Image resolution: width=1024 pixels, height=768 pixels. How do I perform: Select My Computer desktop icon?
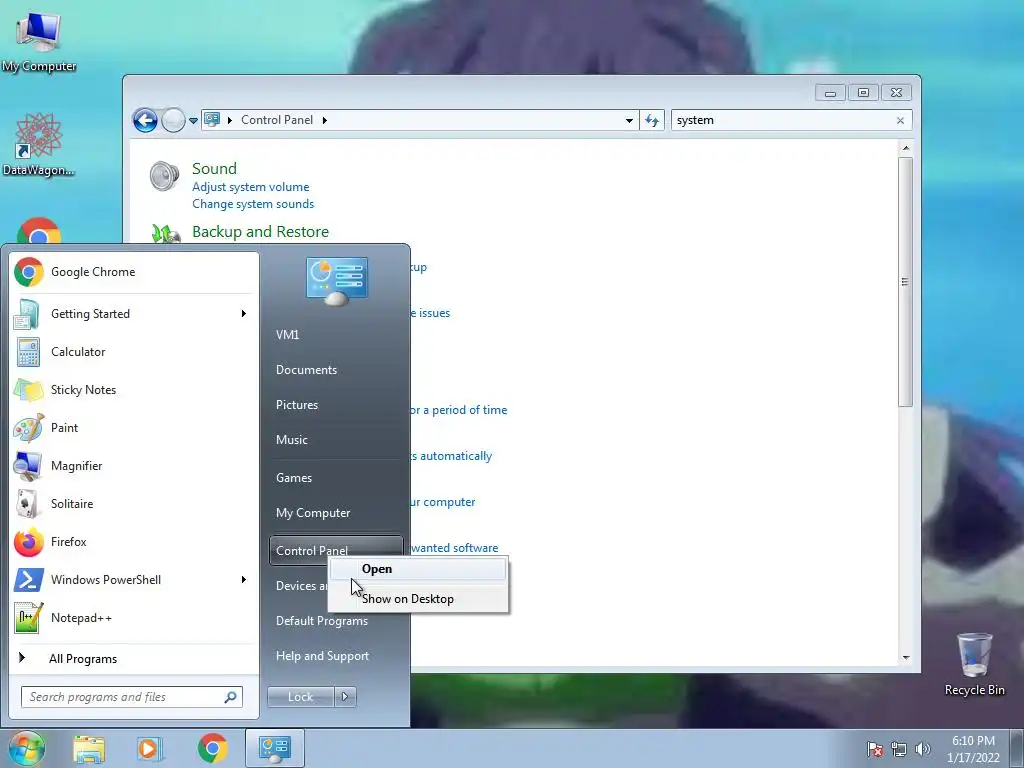click(39, 40)
